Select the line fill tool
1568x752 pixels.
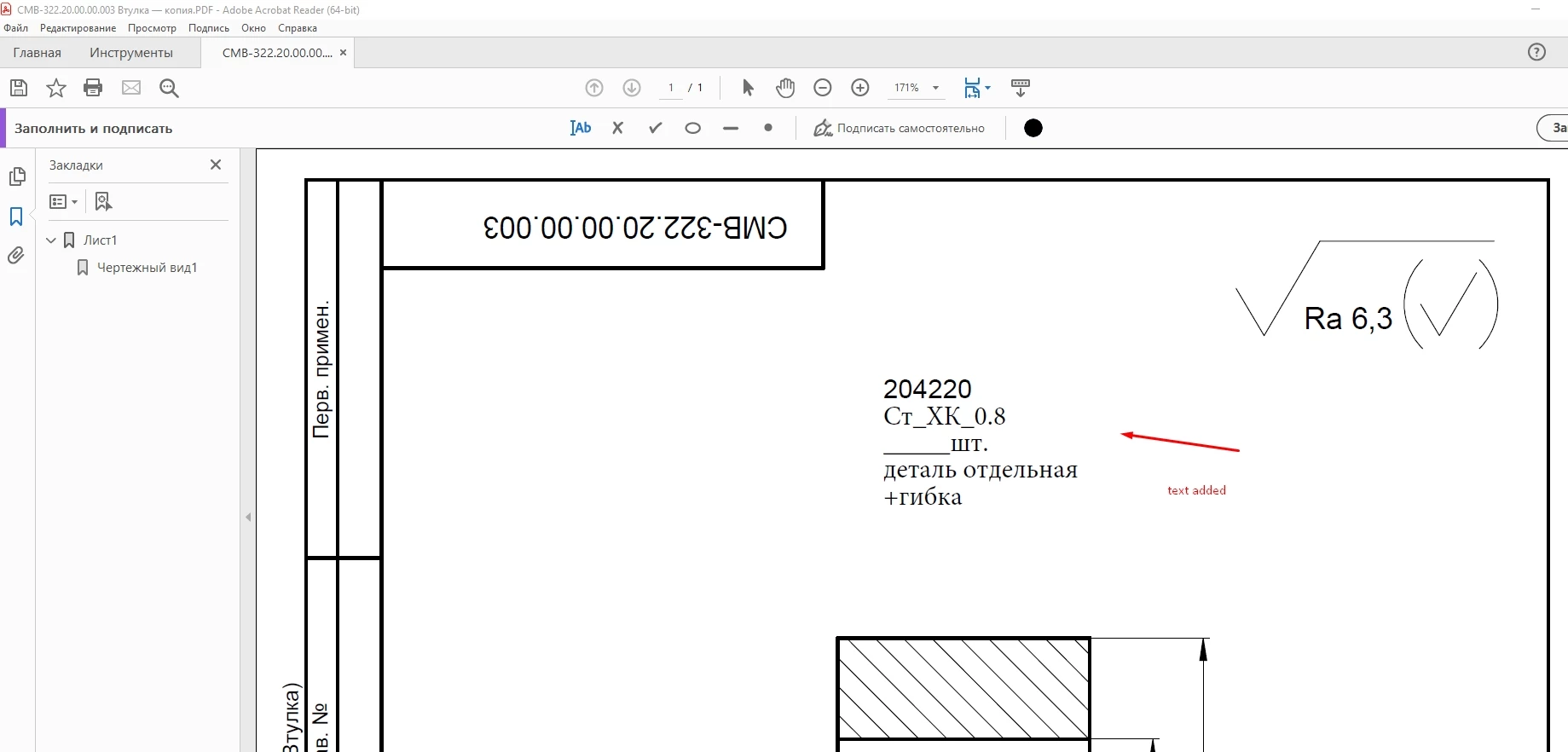point(731,129)
